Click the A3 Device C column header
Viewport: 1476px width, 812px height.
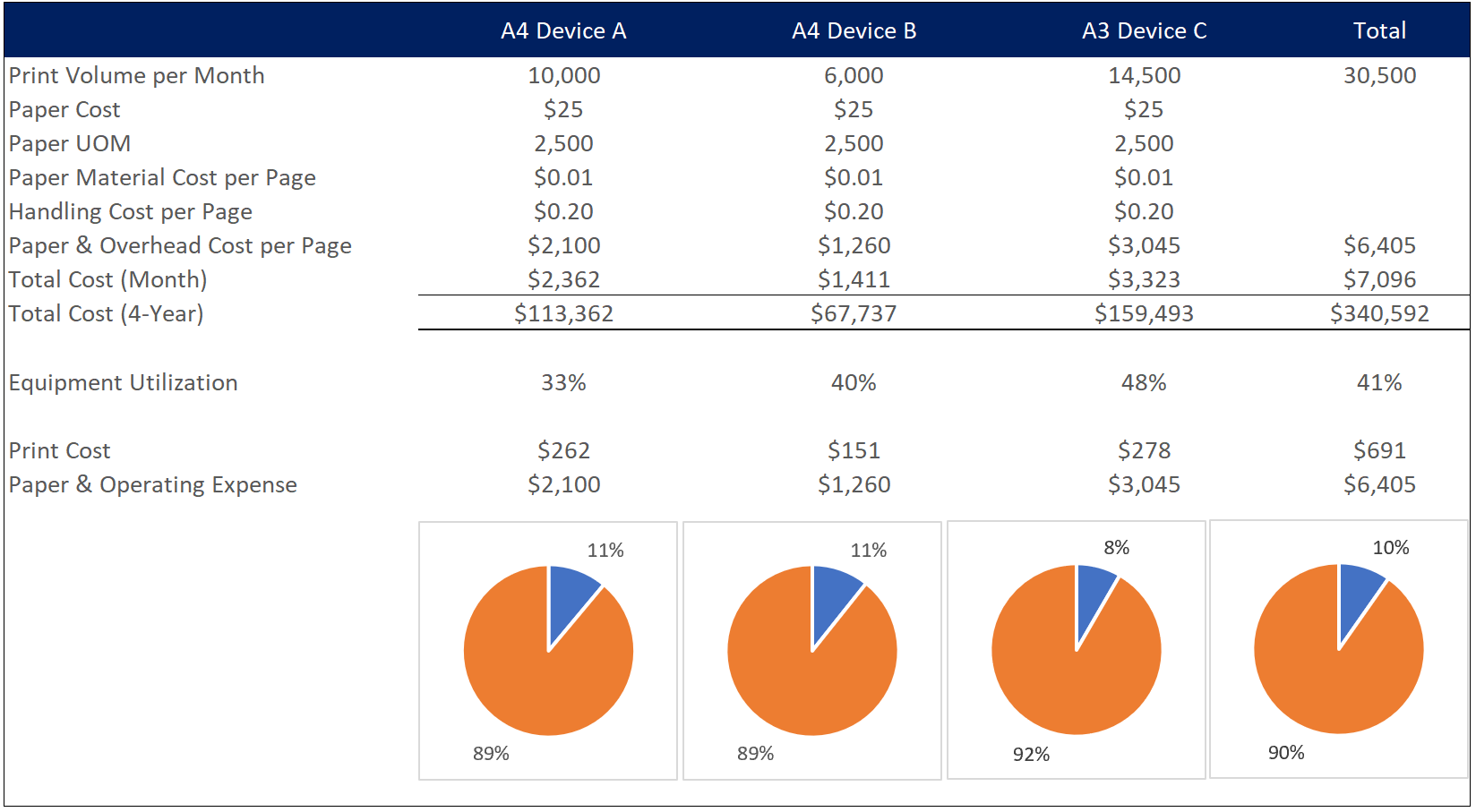coord(1145,30)
